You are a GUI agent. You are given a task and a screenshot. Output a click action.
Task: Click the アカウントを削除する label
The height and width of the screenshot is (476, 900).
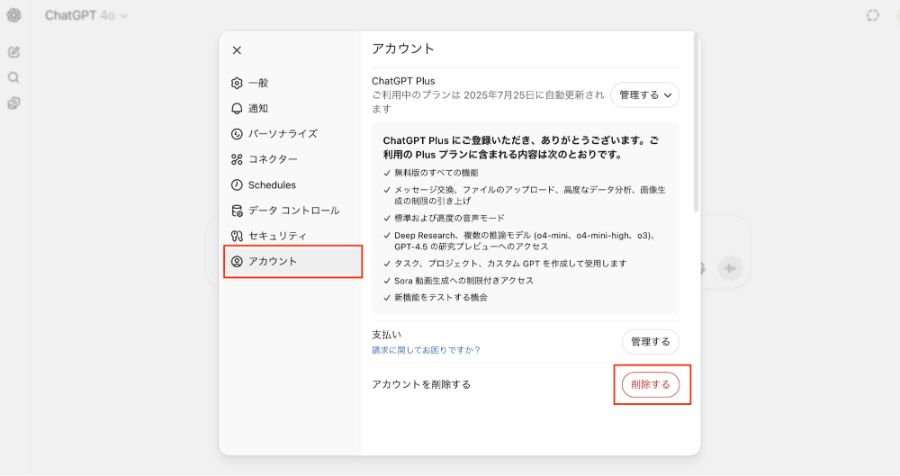421,385
